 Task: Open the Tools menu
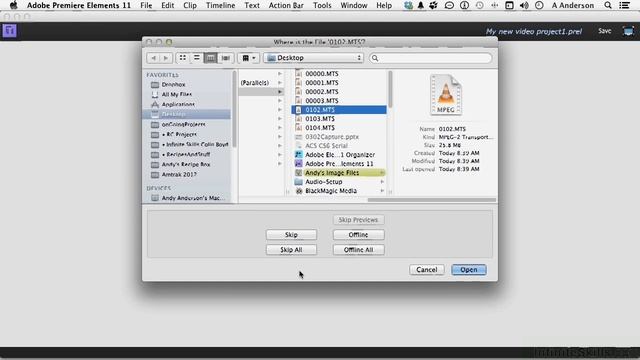[x=322, y=5]
